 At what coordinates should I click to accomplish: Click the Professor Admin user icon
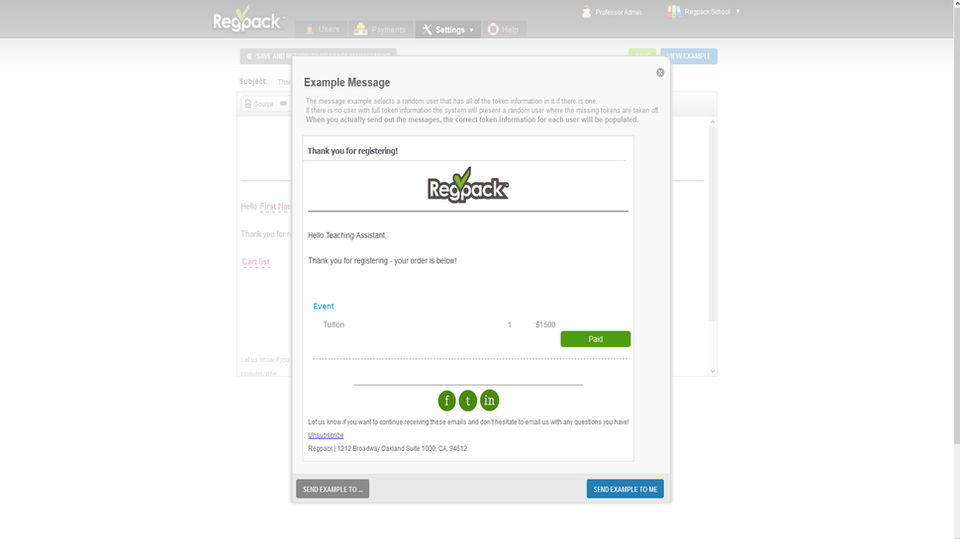pos(587,12)
